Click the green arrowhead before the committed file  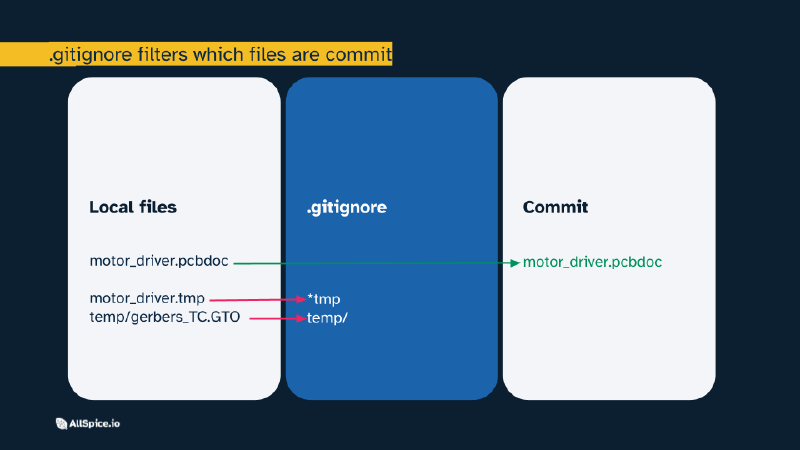click(514, 263)
